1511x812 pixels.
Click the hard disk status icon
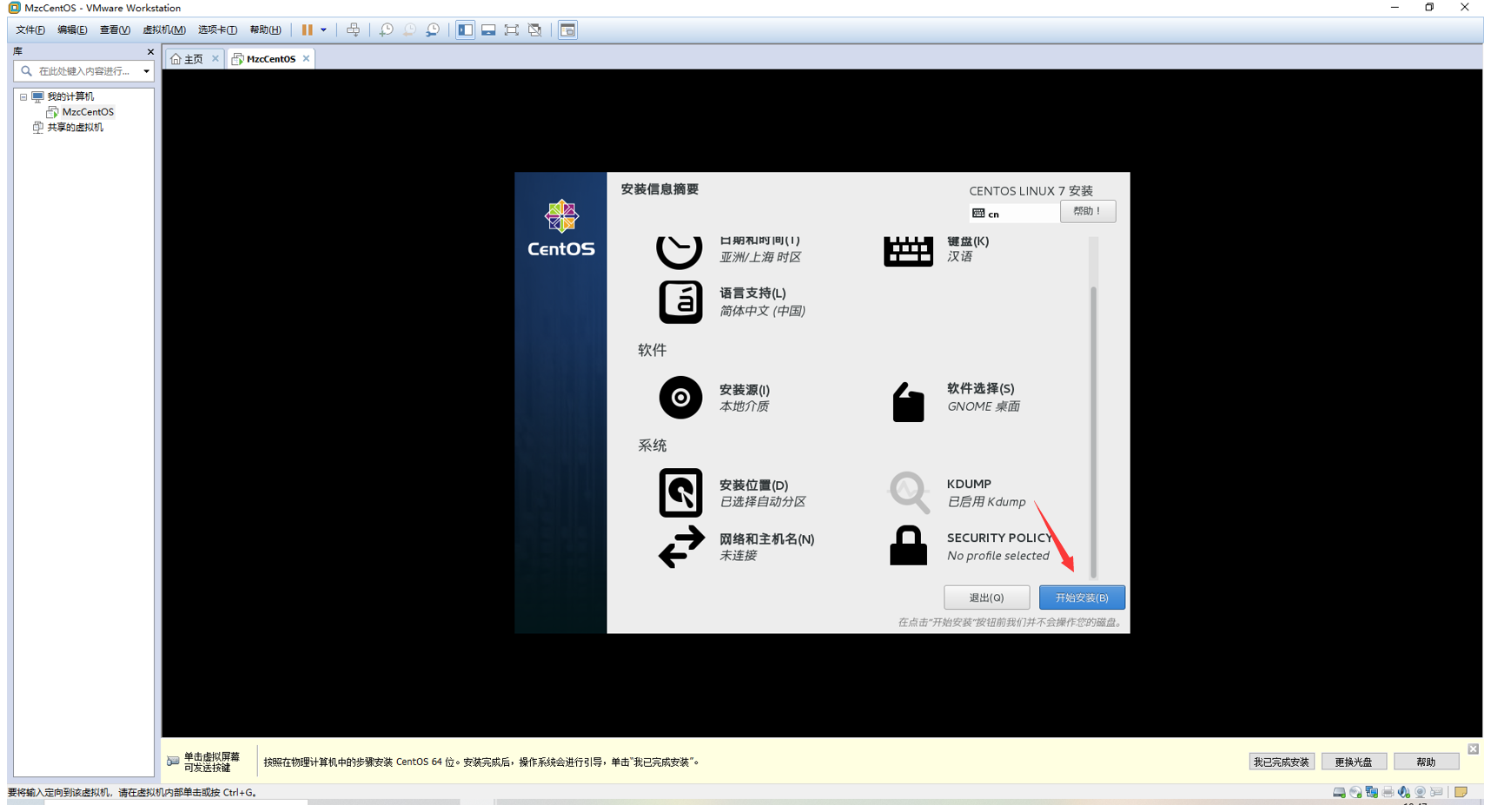point(1339,792)
